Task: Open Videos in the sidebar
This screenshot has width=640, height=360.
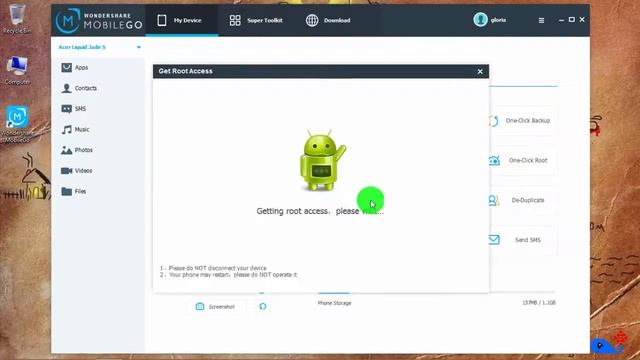Action: coord(77,171)
